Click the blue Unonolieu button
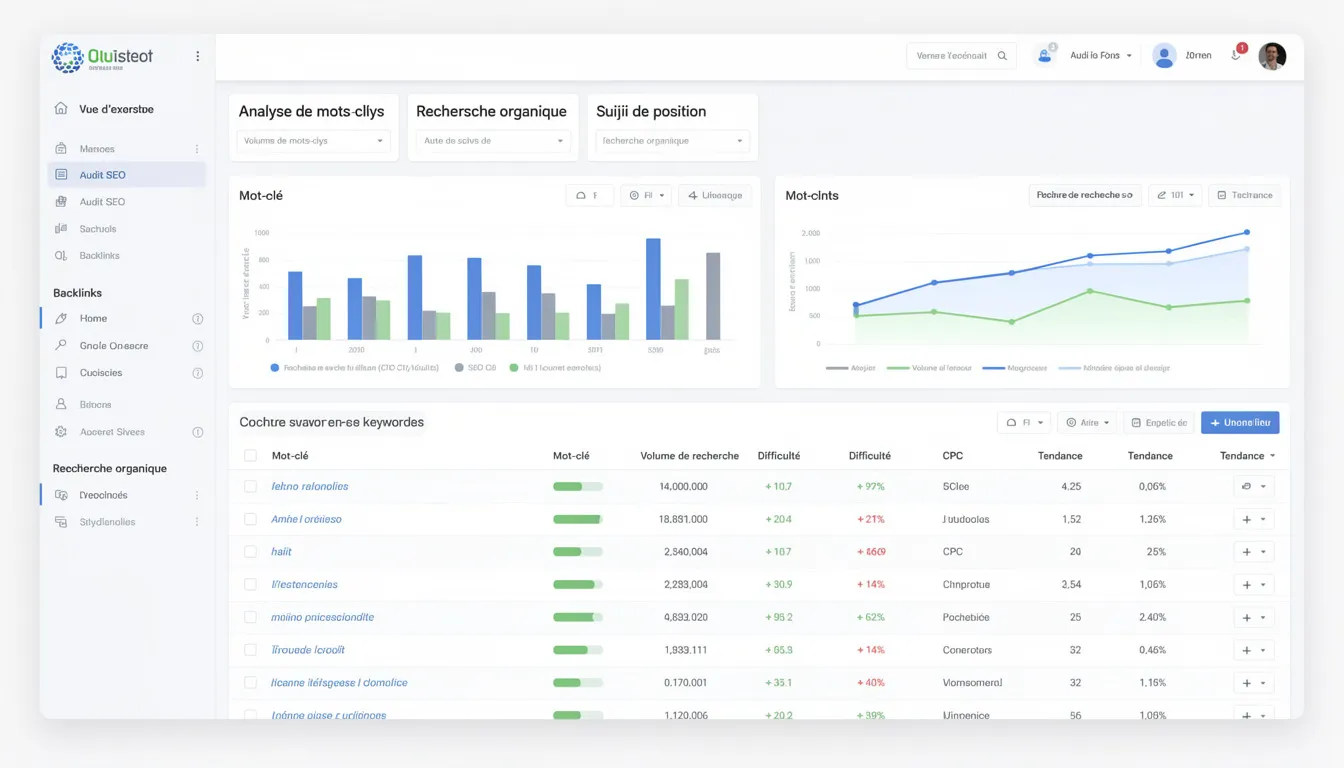The width and height of the screenshot is (1344, 768). point(1240,422)
